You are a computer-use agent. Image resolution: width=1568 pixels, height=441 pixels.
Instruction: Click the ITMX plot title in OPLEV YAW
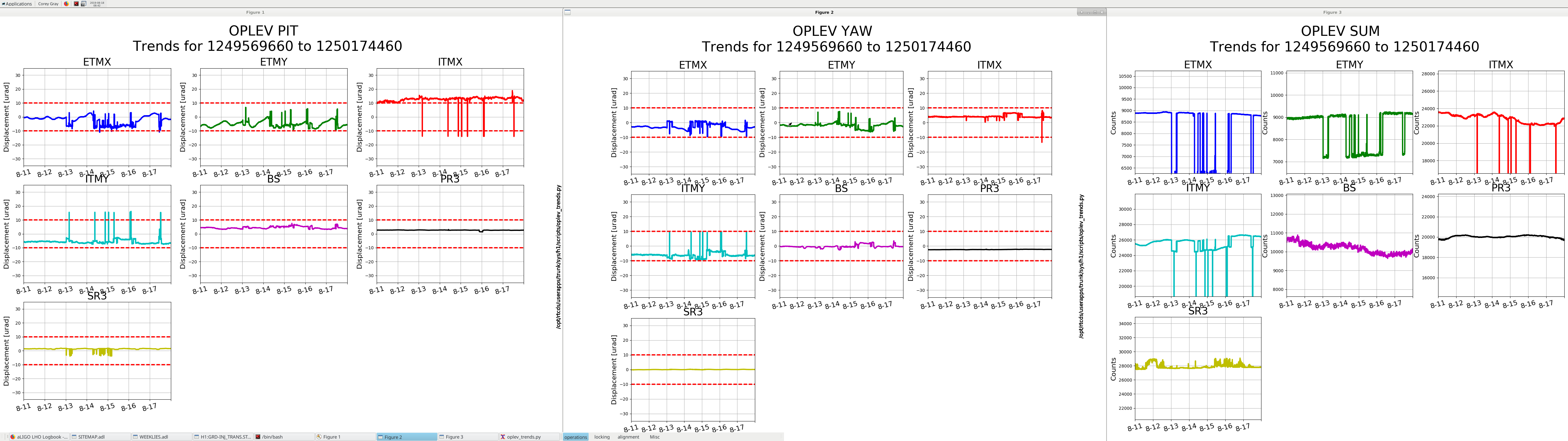989,65
